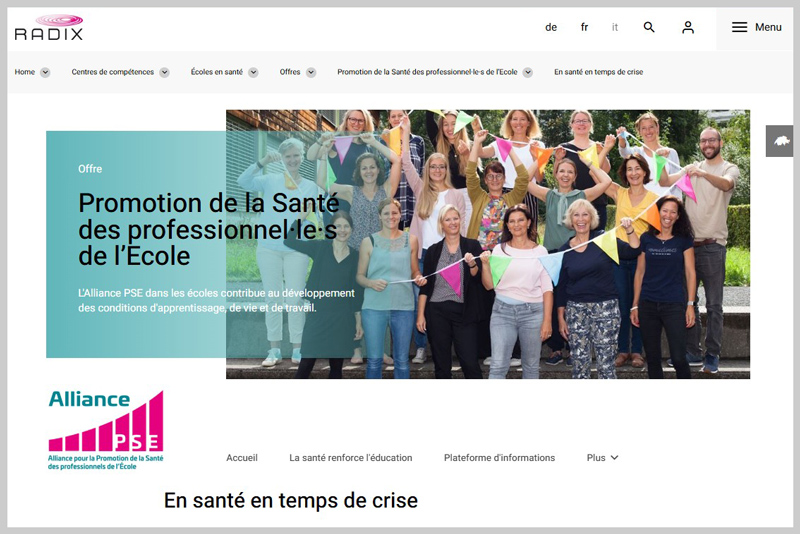Expand the Écoles en santé dropdown arrow

point(253,72)
